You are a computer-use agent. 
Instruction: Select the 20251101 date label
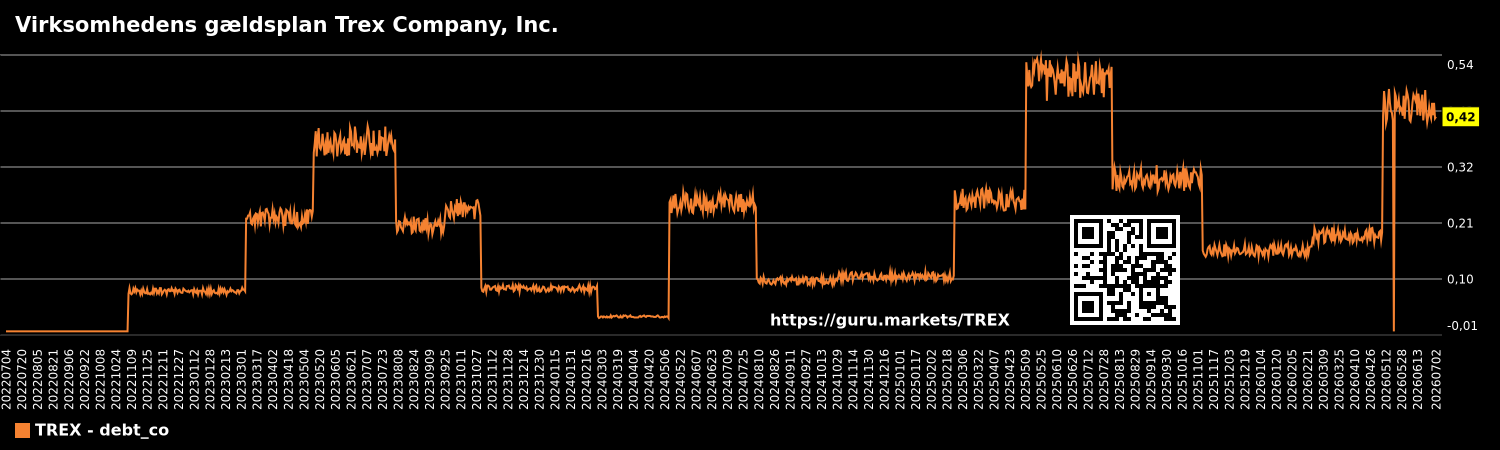click(x=1199, y=378)
